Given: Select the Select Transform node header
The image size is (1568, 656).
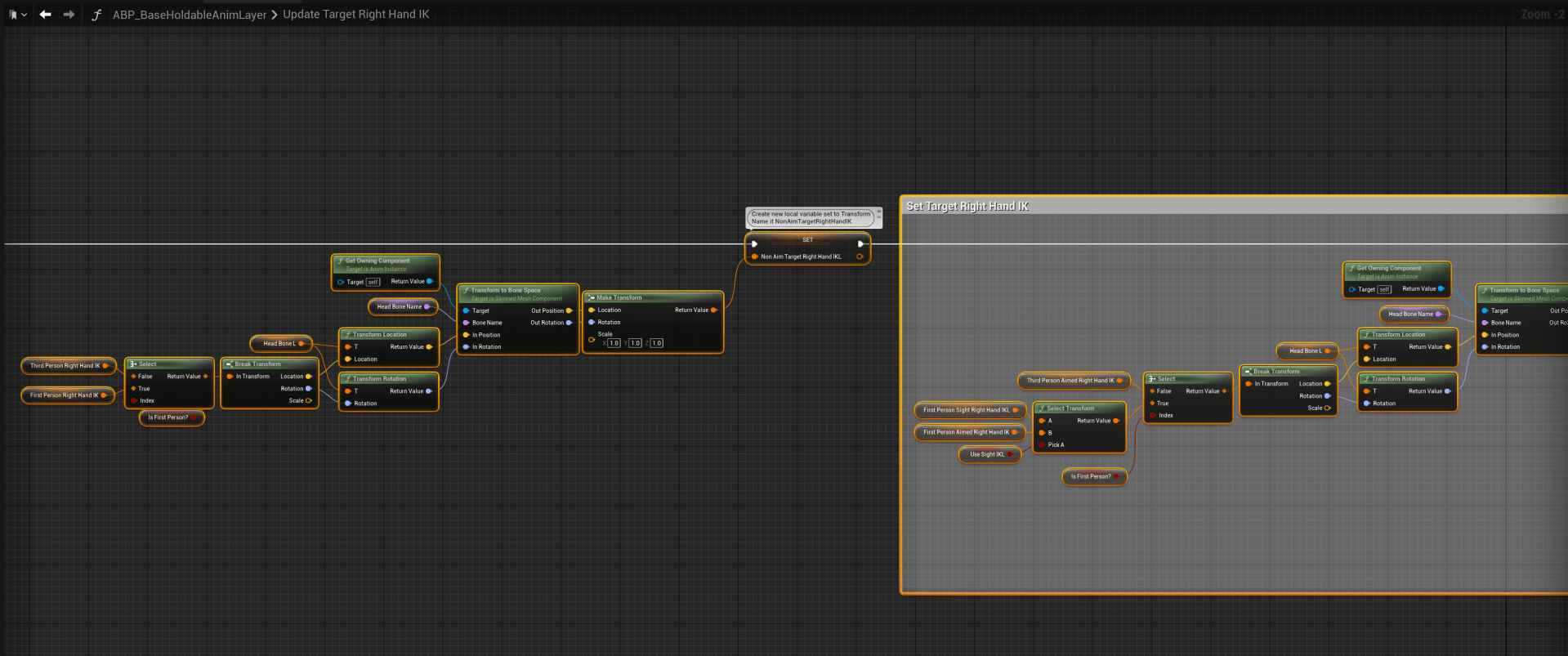Looking at the screenshot, I should pyautogui.click(x=1070, y=408).
